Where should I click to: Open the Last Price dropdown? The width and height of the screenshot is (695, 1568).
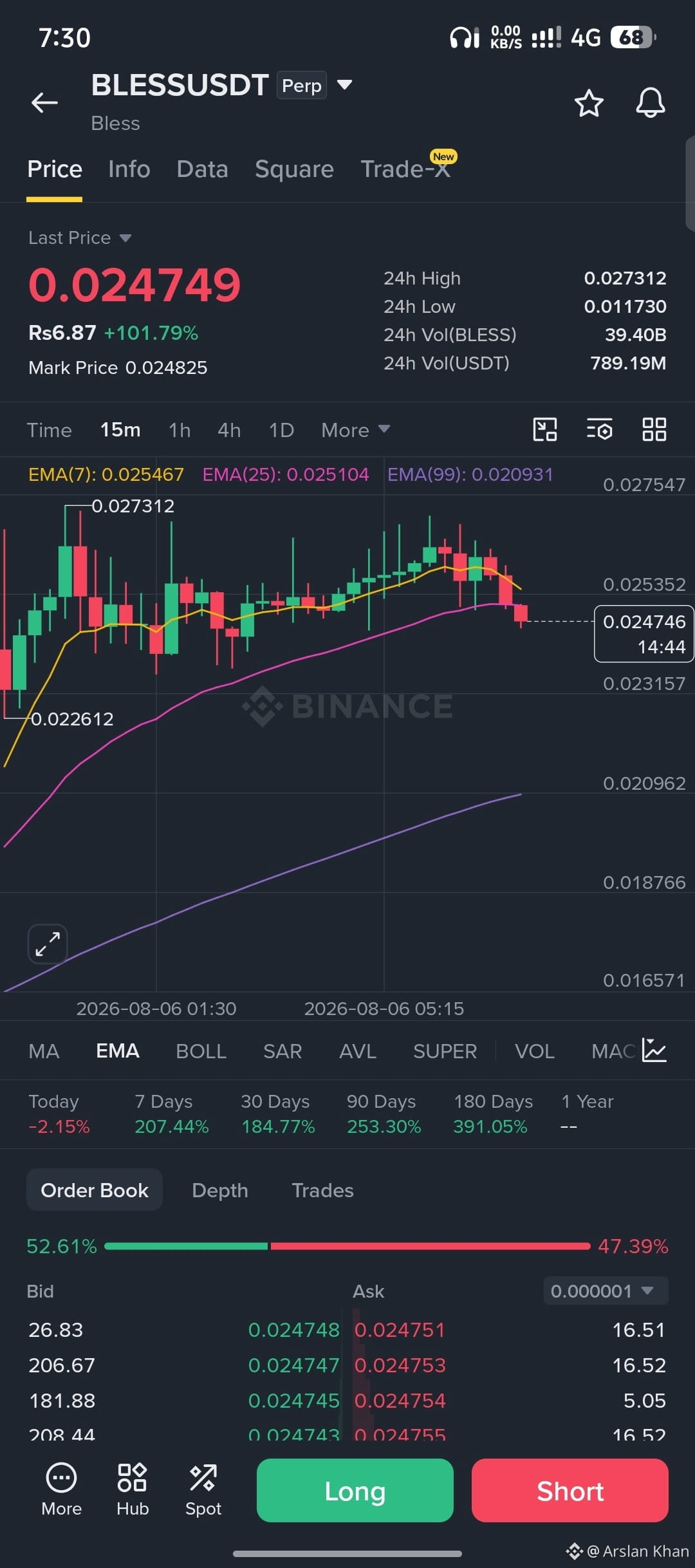(80, 238)
